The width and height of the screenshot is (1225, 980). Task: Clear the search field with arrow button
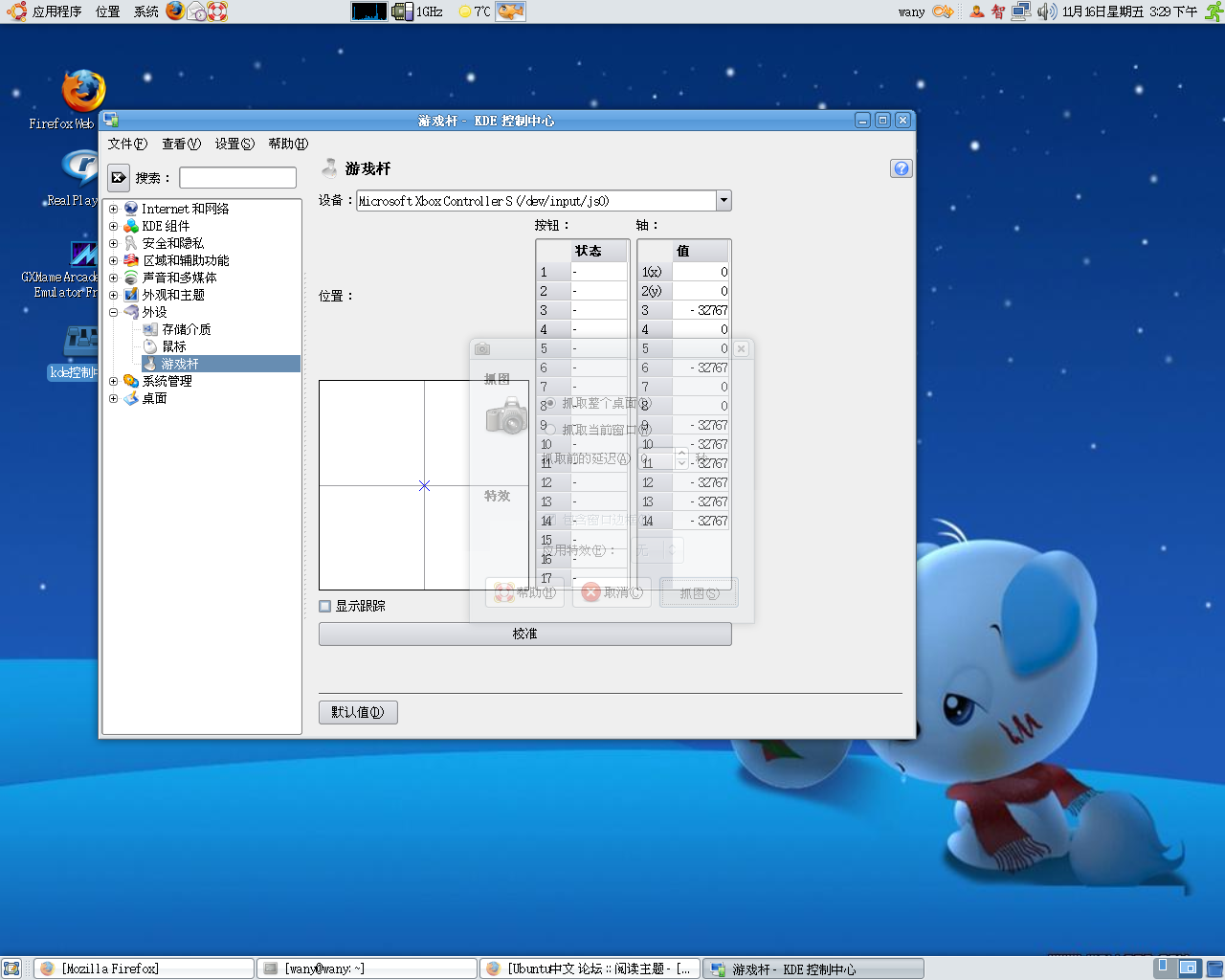119,178
